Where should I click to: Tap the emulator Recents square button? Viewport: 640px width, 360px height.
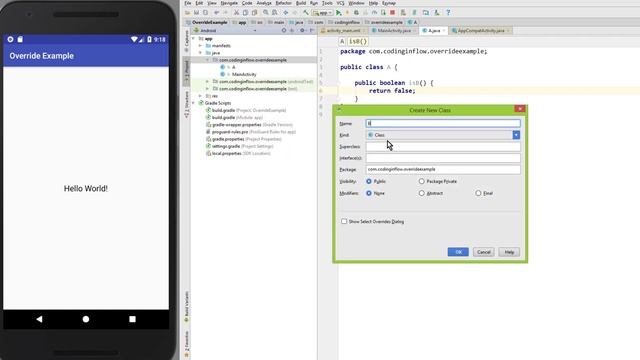[x=132, y=319]
